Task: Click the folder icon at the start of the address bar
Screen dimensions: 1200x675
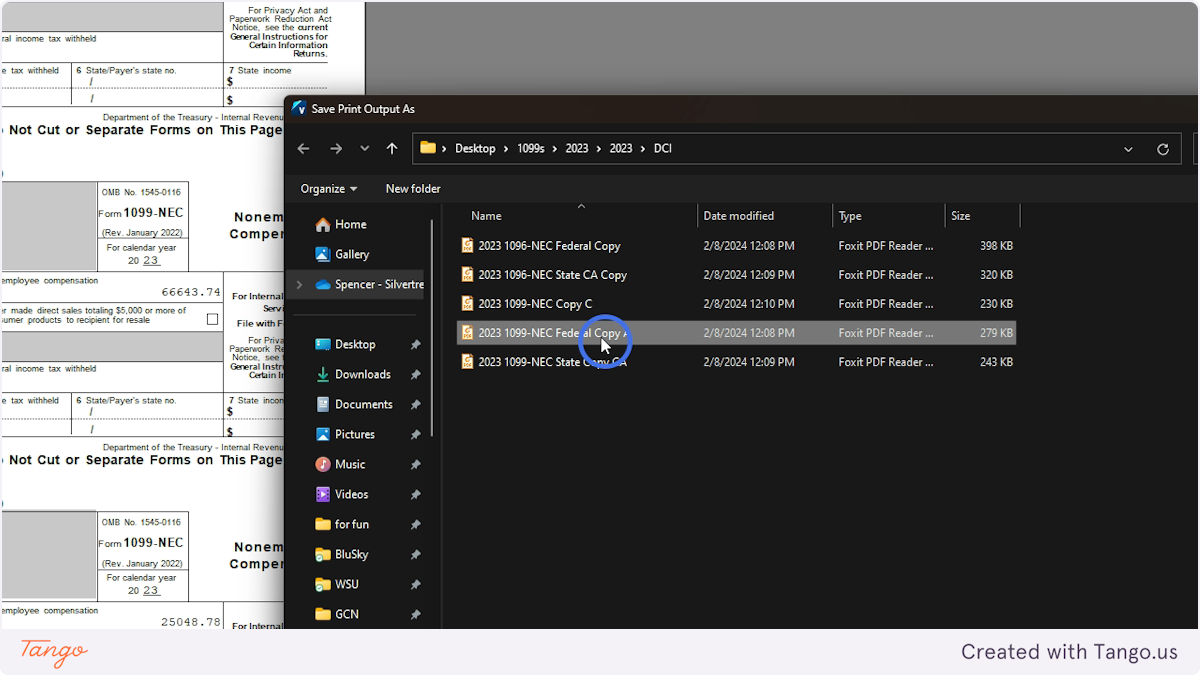Action: tap(426, 148)
